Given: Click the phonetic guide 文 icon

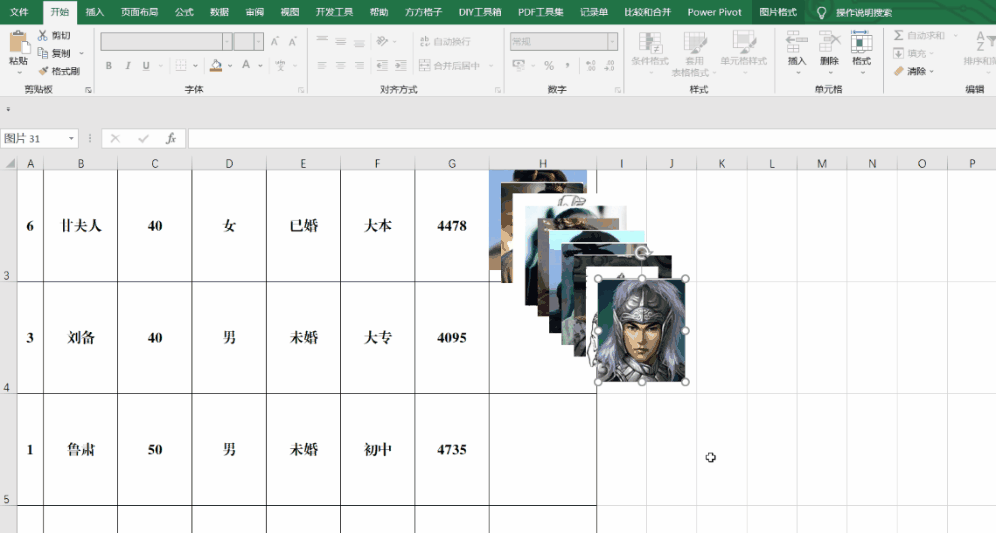Looking at the screenshot, I should (280, 65).
